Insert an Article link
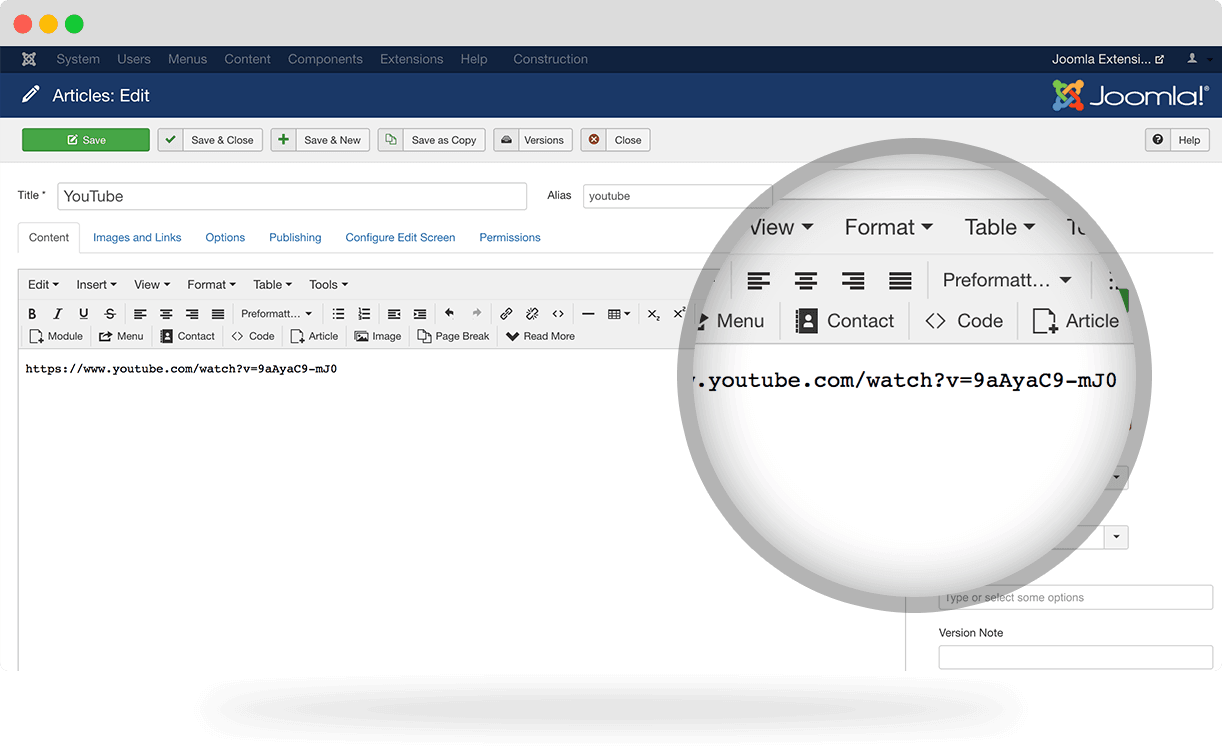1222x748 pixels. tap(314, 336)
